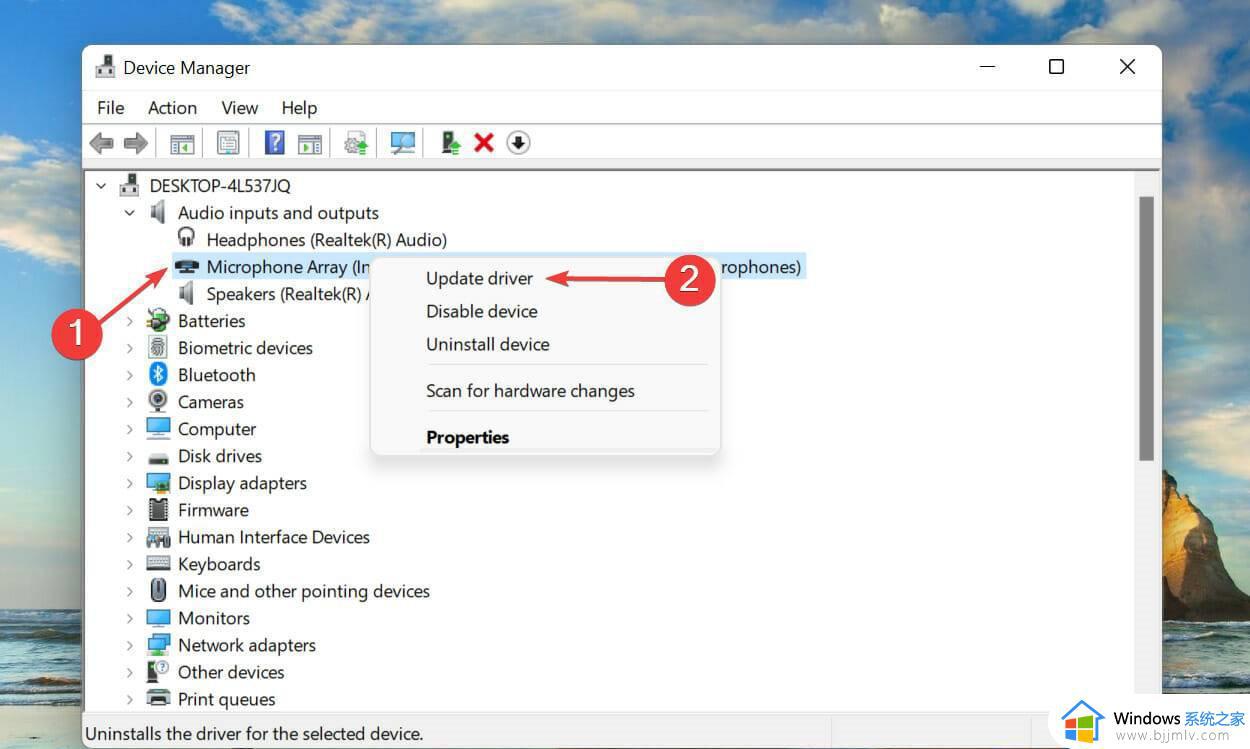Click the Human Interface Devices icon
The width and height of the screenshot is (1250, 749).
click(x=158, y=536)
